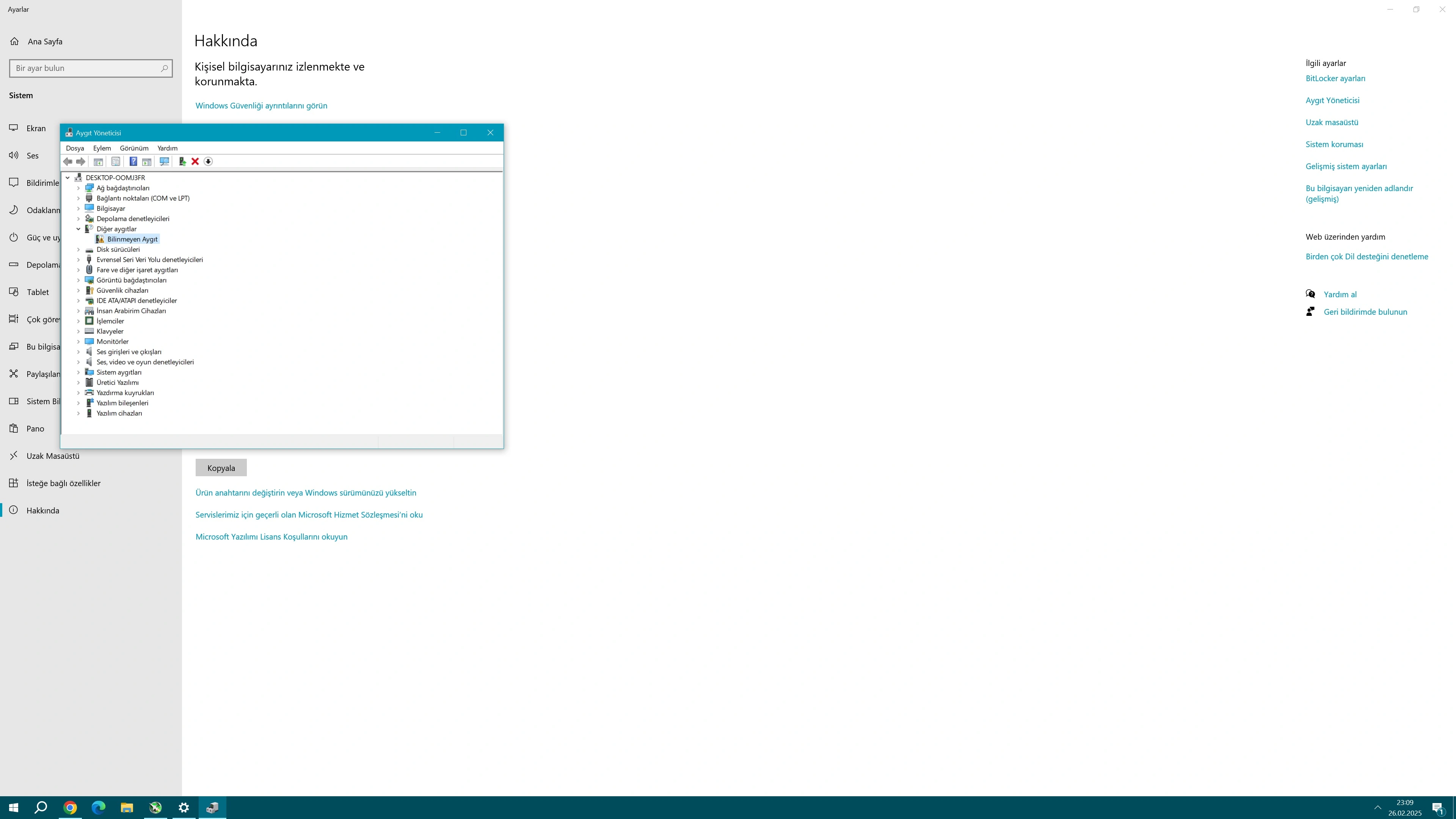The width and height of the screenshot is (1456, 819).
Task: Open Gelişmiş sistem ayarları link
Action: pyautogui.click(x=1346, y=166)
